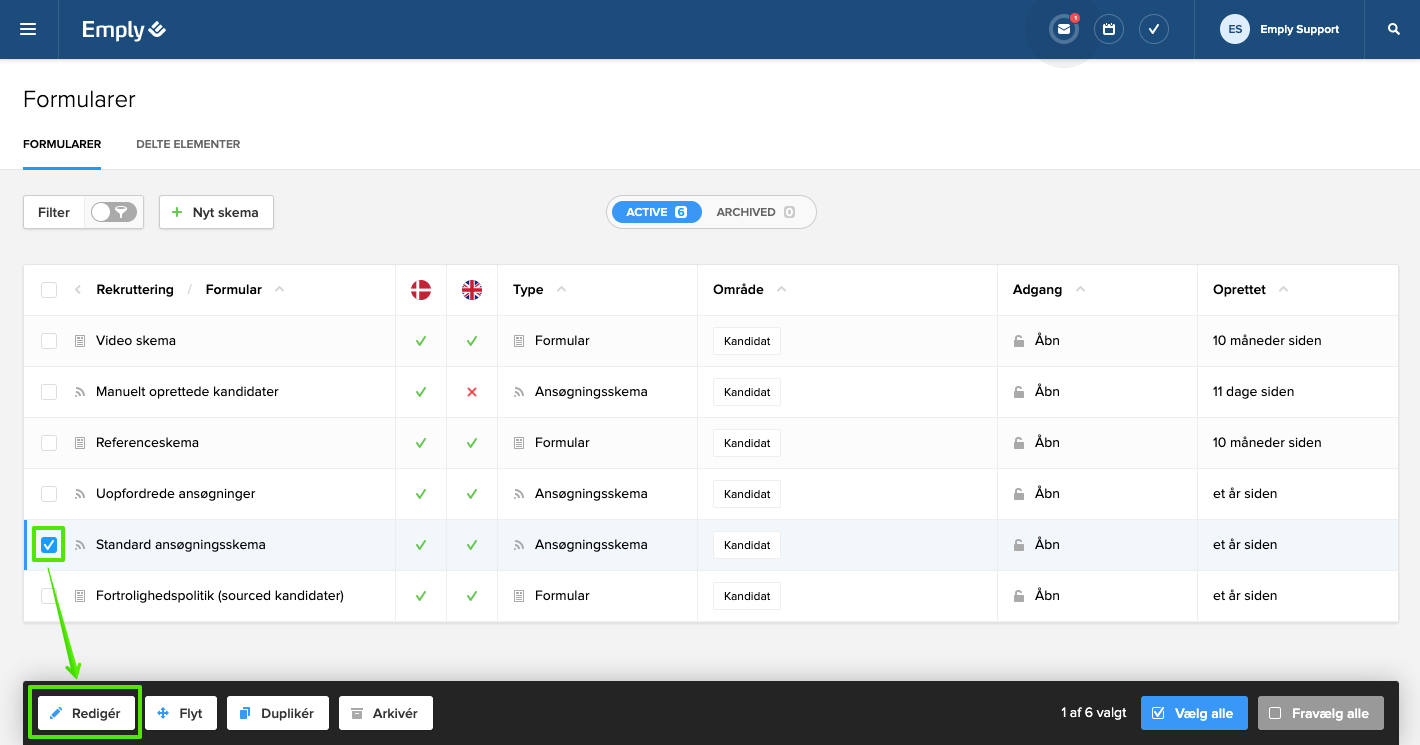The image size is (1420, 745).
Task: Tick the select-all header checkbox
Action: coord(49,290)
